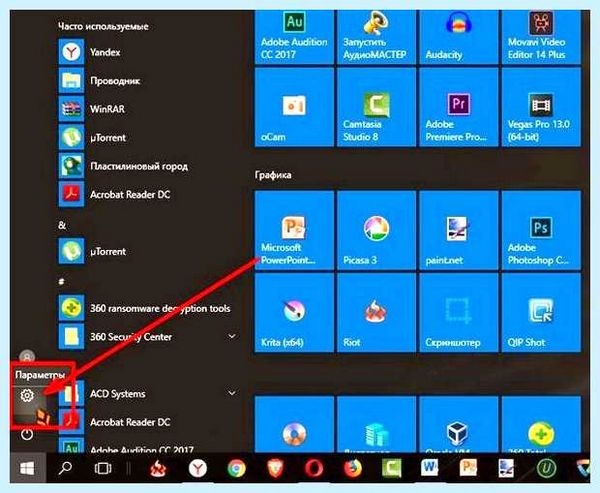Open Opera browser from taskbar
Image resolution: width=600 pixels, height=493 pixels.
[314, 469]
